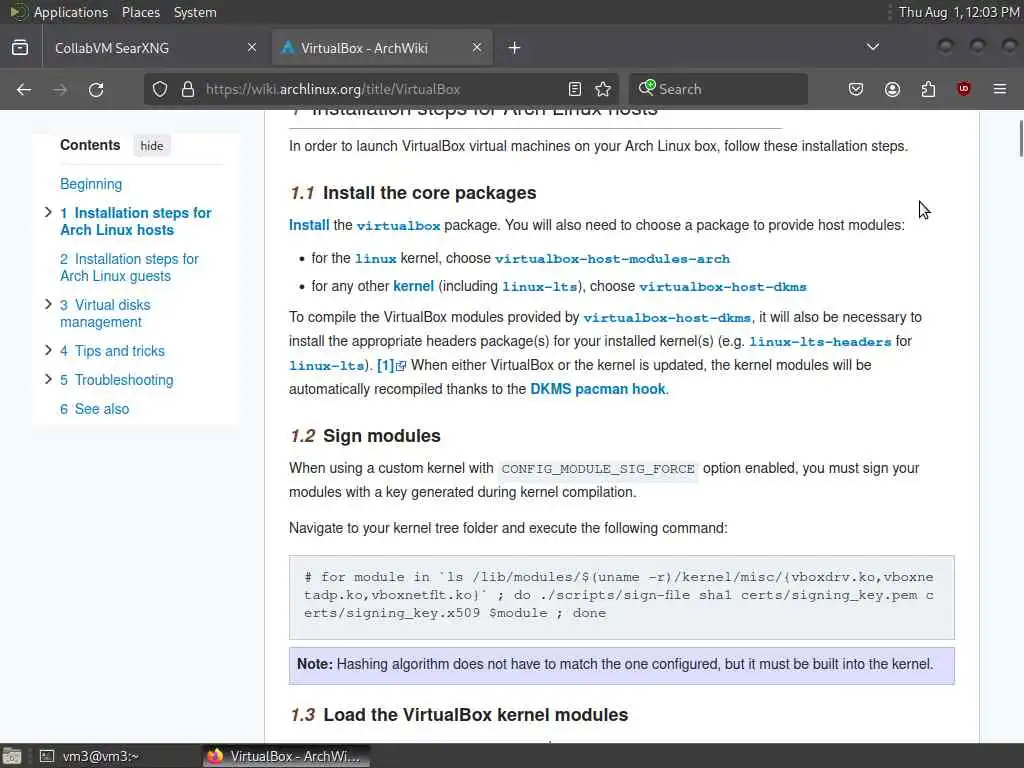Open the Firefox hamburger menu
The width and height of the screenshot is (1024, 768).
click(x=1000, y=89)
